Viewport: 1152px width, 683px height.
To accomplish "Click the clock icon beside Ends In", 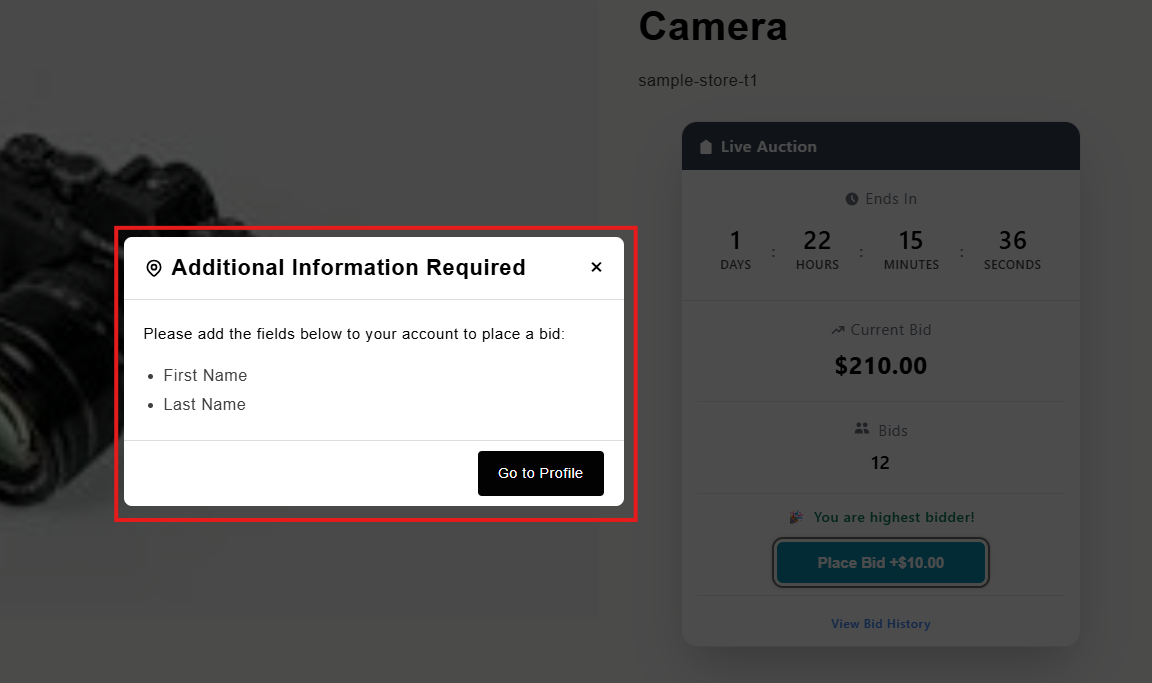I will 852,199.
